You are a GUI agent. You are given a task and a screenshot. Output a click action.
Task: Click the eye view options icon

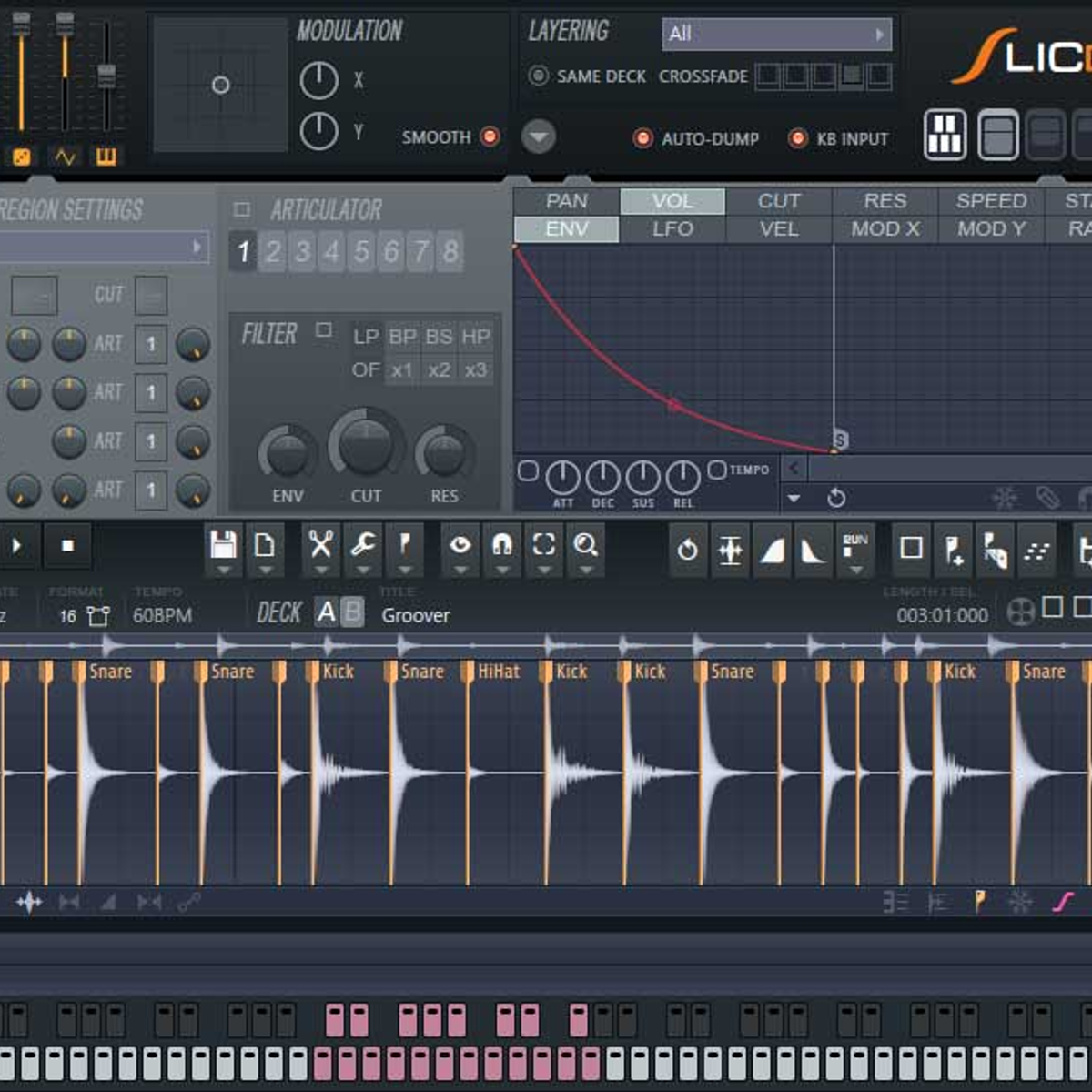click(460, 544)
